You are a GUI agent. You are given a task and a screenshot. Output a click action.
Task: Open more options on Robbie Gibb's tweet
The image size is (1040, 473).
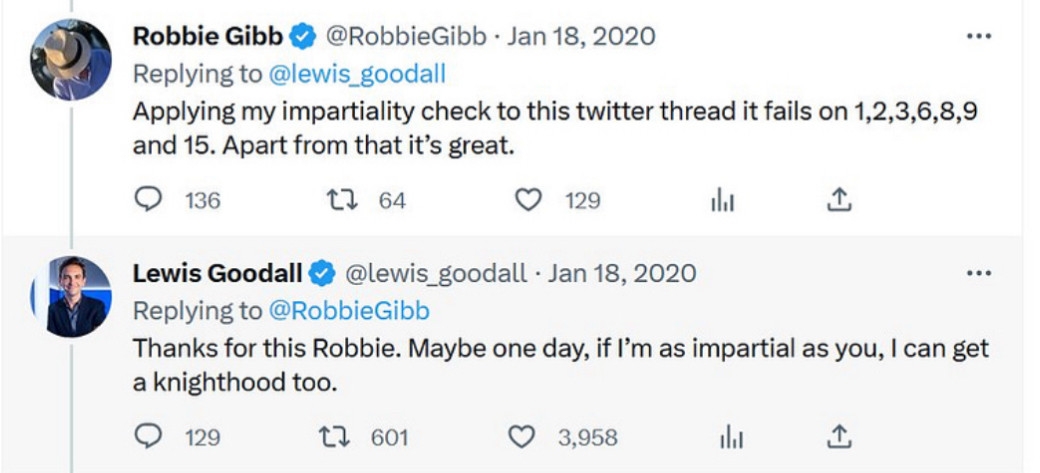(978, 37)
